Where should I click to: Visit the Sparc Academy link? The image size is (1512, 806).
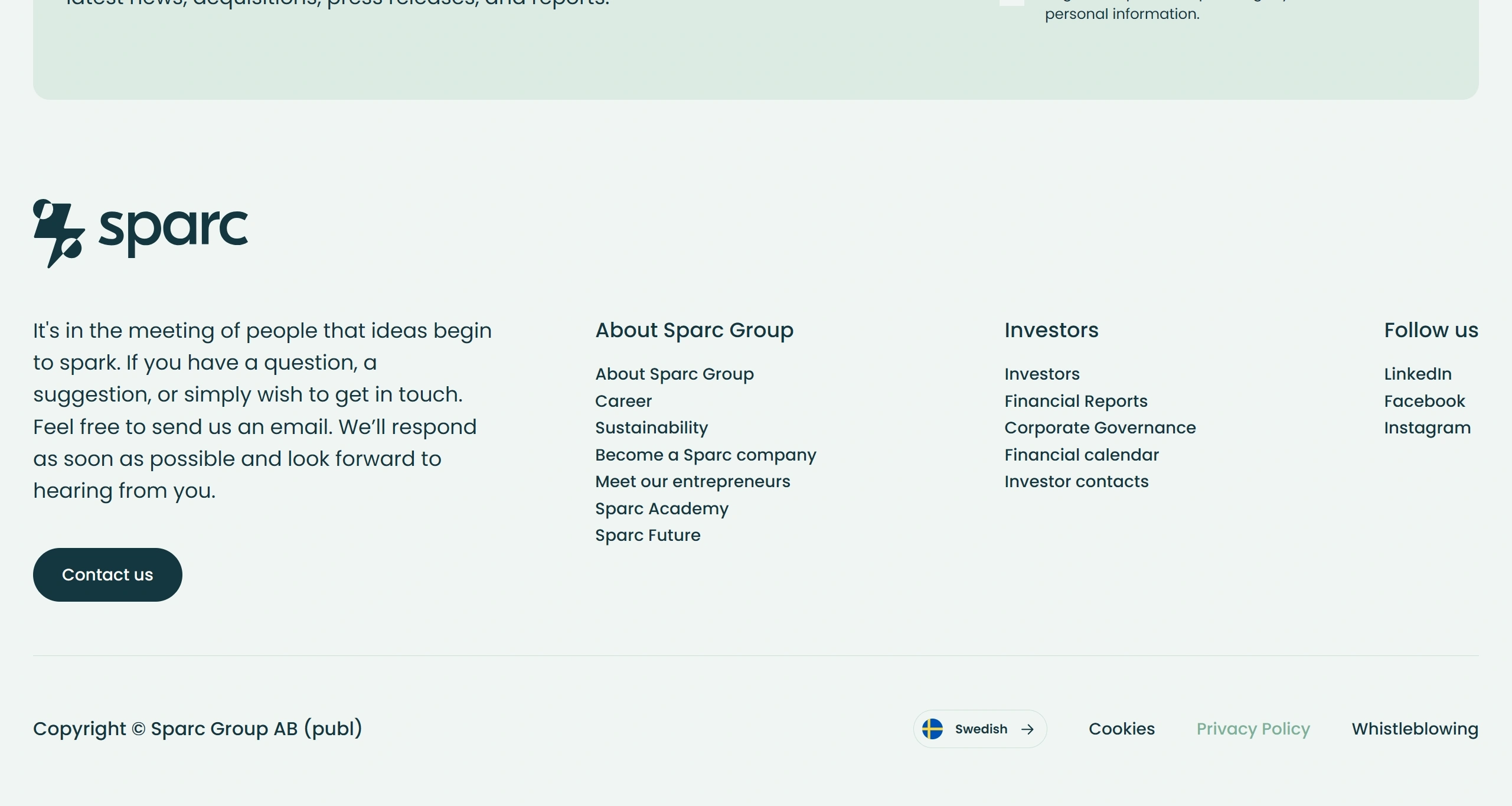[x=662, y=508]
